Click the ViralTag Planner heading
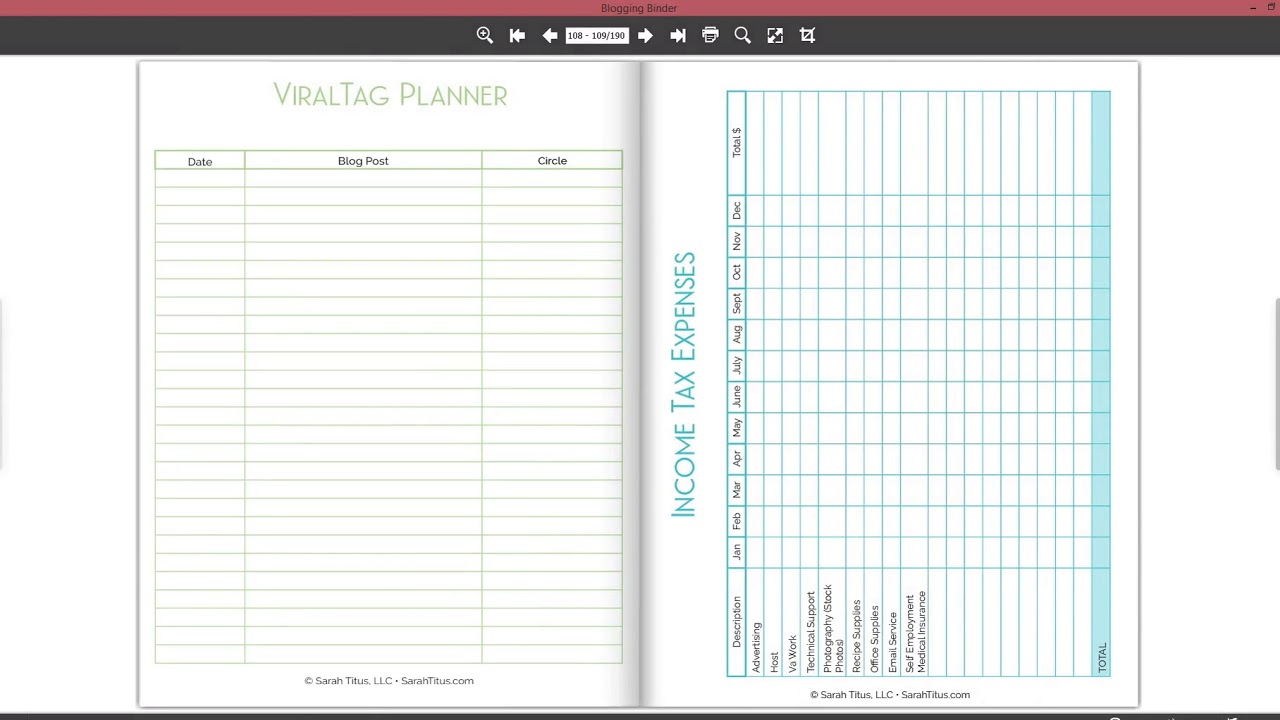Viewport: 1280px width, 720px height. 390,95
